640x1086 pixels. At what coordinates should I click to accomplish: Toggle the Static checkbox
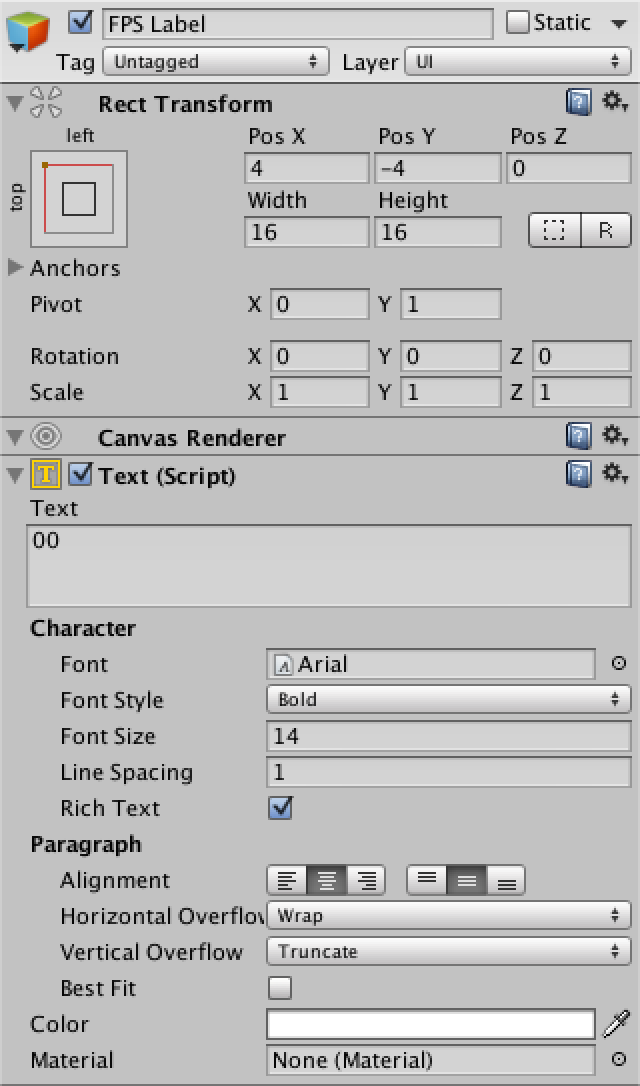point(517,22)
